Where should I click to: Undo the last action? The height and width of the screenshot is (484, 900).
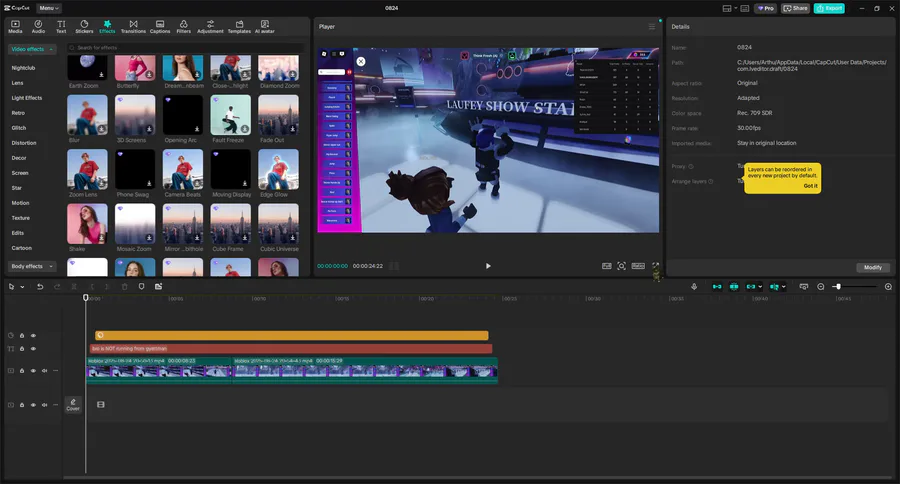click(x=40, y=286)
